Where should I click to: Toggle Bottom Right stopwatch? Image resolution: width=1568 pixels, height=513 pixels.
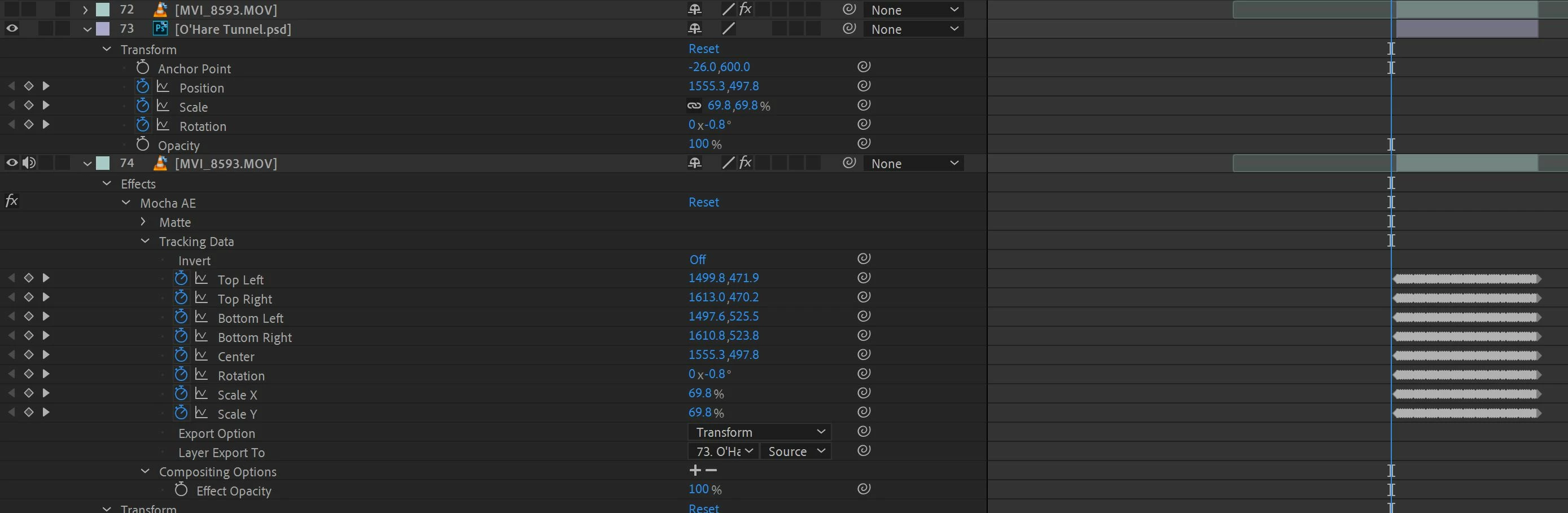click(x=181, y=336)
